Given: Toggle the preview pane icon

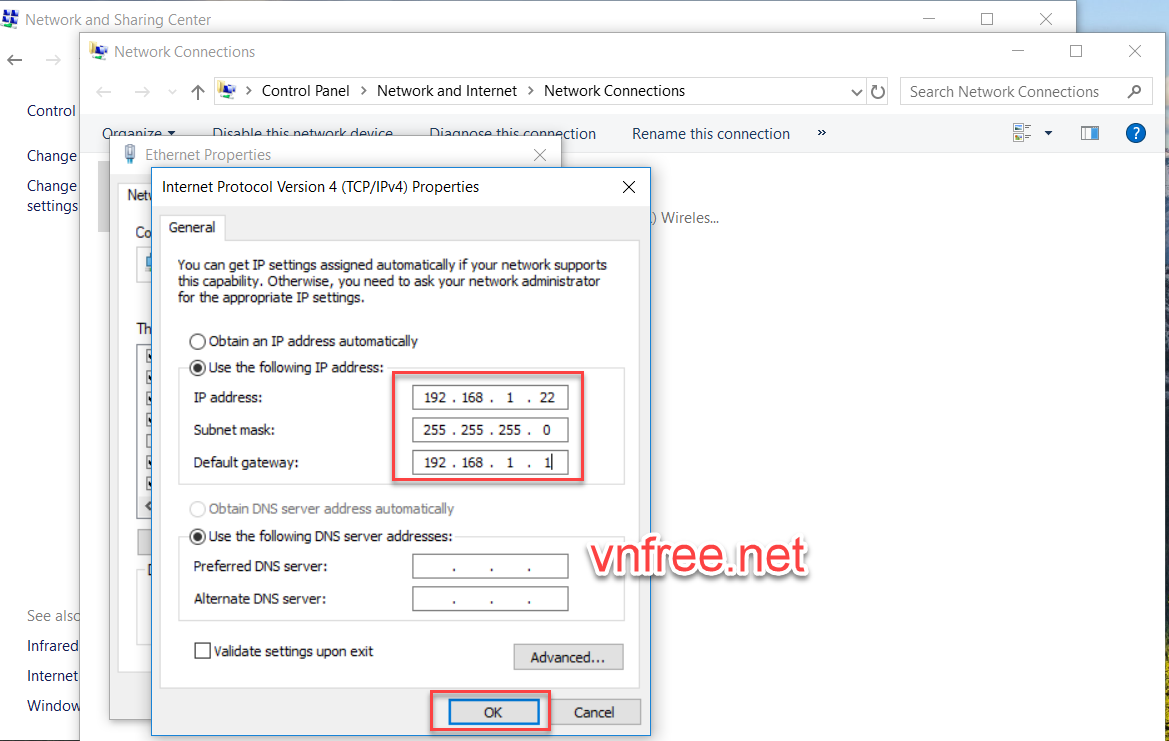Looking at the screenshot, I should 1090,133.
